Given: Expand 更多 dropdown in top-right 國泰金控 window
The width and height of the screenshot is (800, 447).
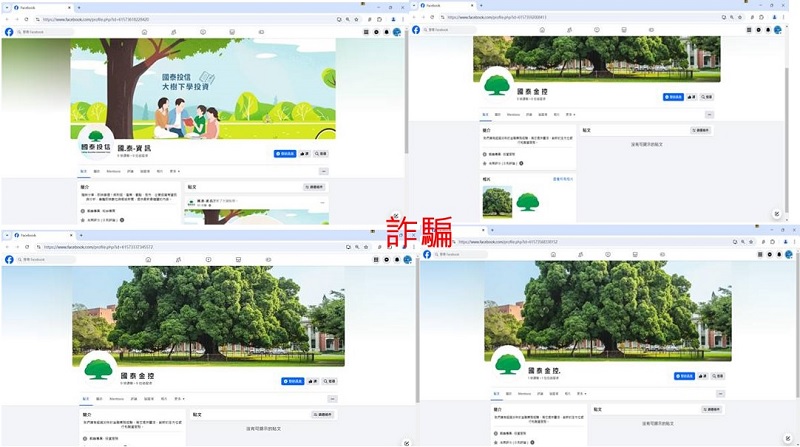Looking at the screenshot, I should click(x=570, y=115).
